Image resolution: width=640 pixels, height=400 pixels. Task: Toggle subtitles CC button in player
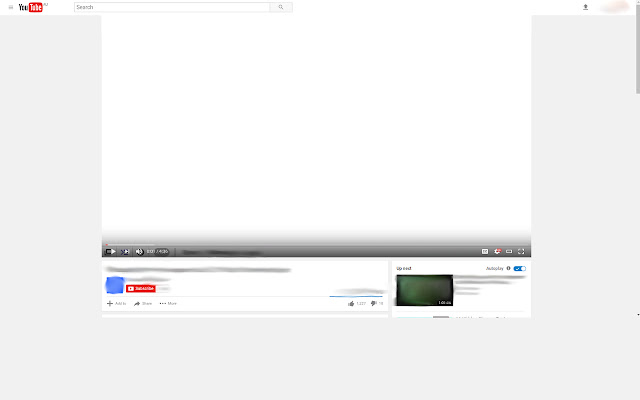click(485, 251)
